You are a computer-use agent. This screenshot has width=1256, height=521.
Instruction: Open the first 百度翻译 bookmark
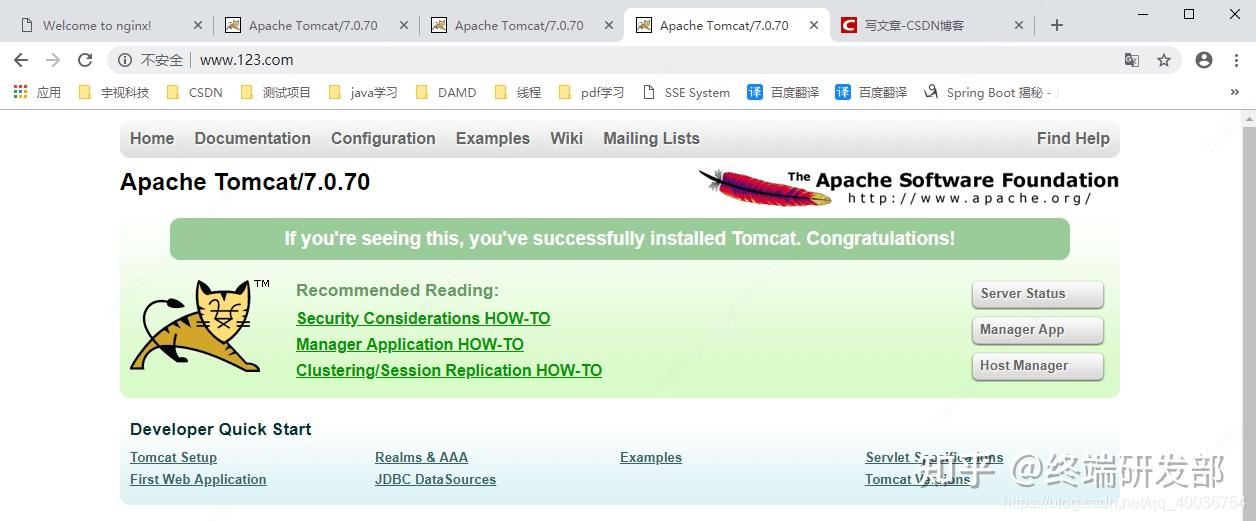click(x=783, y=92)
